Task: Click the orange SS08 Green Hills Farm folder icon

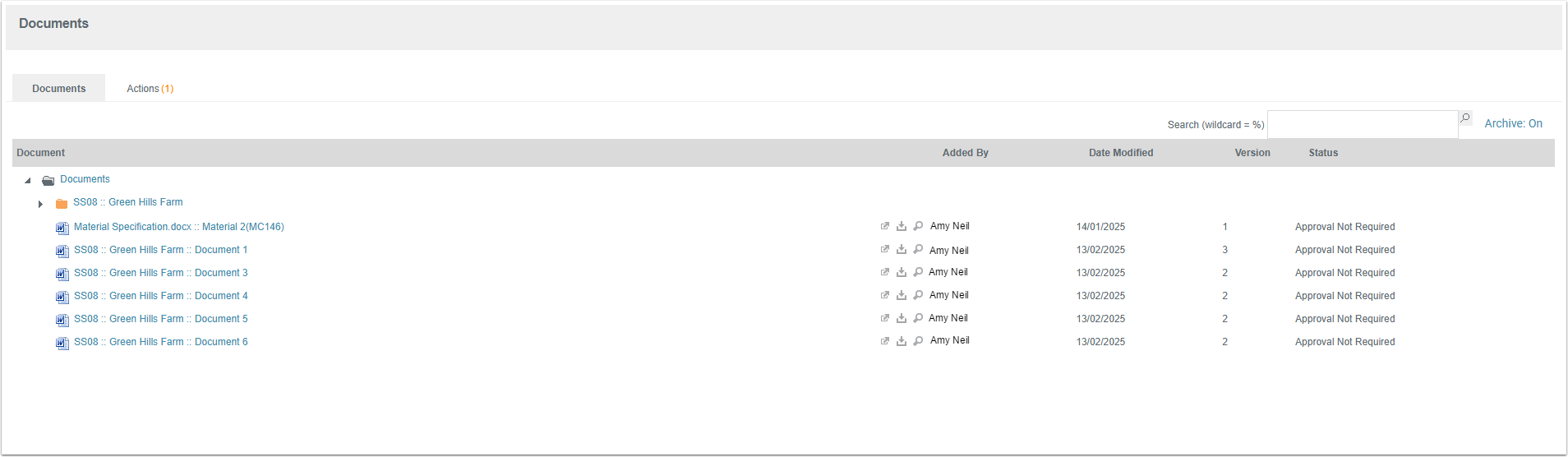Action: [x=62, y=203]
